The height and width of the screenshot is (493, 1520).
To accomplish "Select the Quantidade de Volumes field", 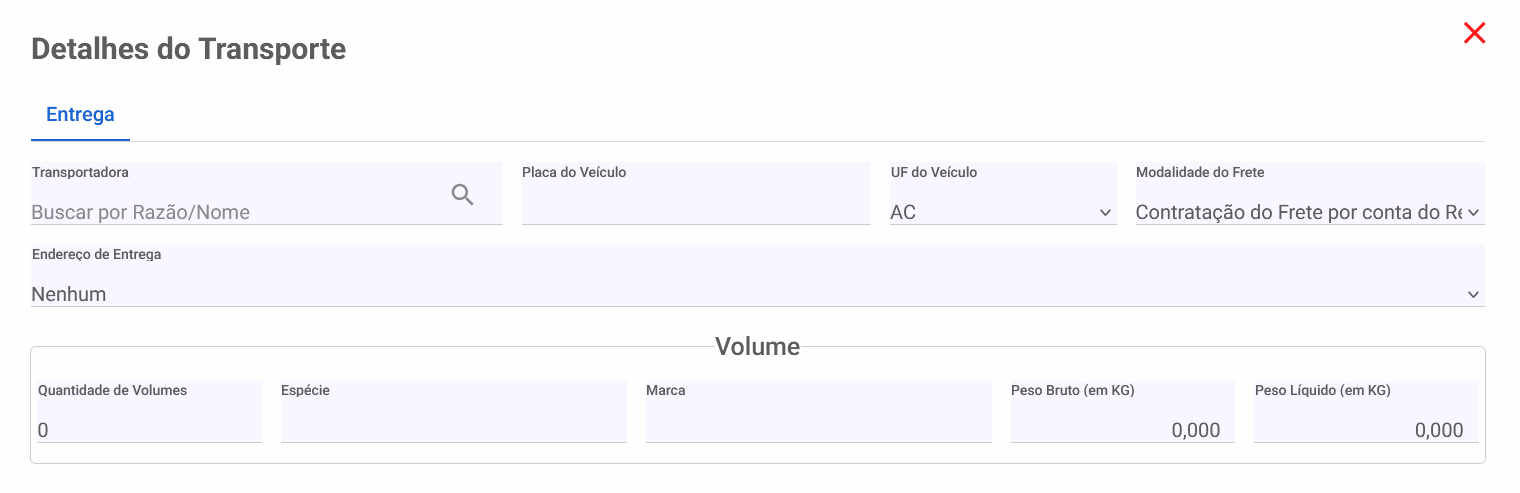I will tap(150, 412).
